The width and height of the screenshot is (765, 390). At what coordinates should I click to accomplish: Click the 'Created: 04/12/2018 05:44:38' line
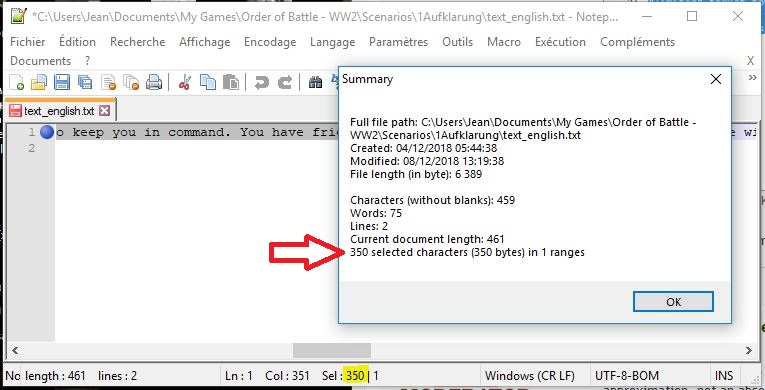tap(423, 148)
